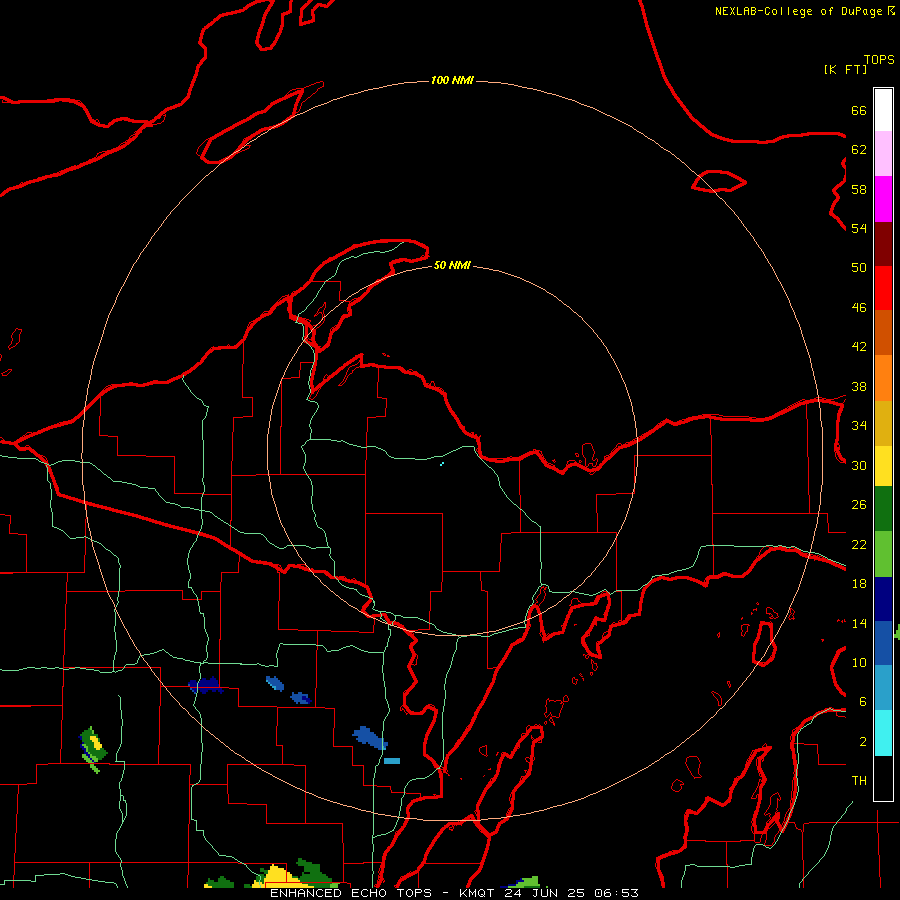Image resolution: width=900 pixels, height=900 pixels.
Task: Click the 50 value on the scale
Action: click(x=859, y=268)
